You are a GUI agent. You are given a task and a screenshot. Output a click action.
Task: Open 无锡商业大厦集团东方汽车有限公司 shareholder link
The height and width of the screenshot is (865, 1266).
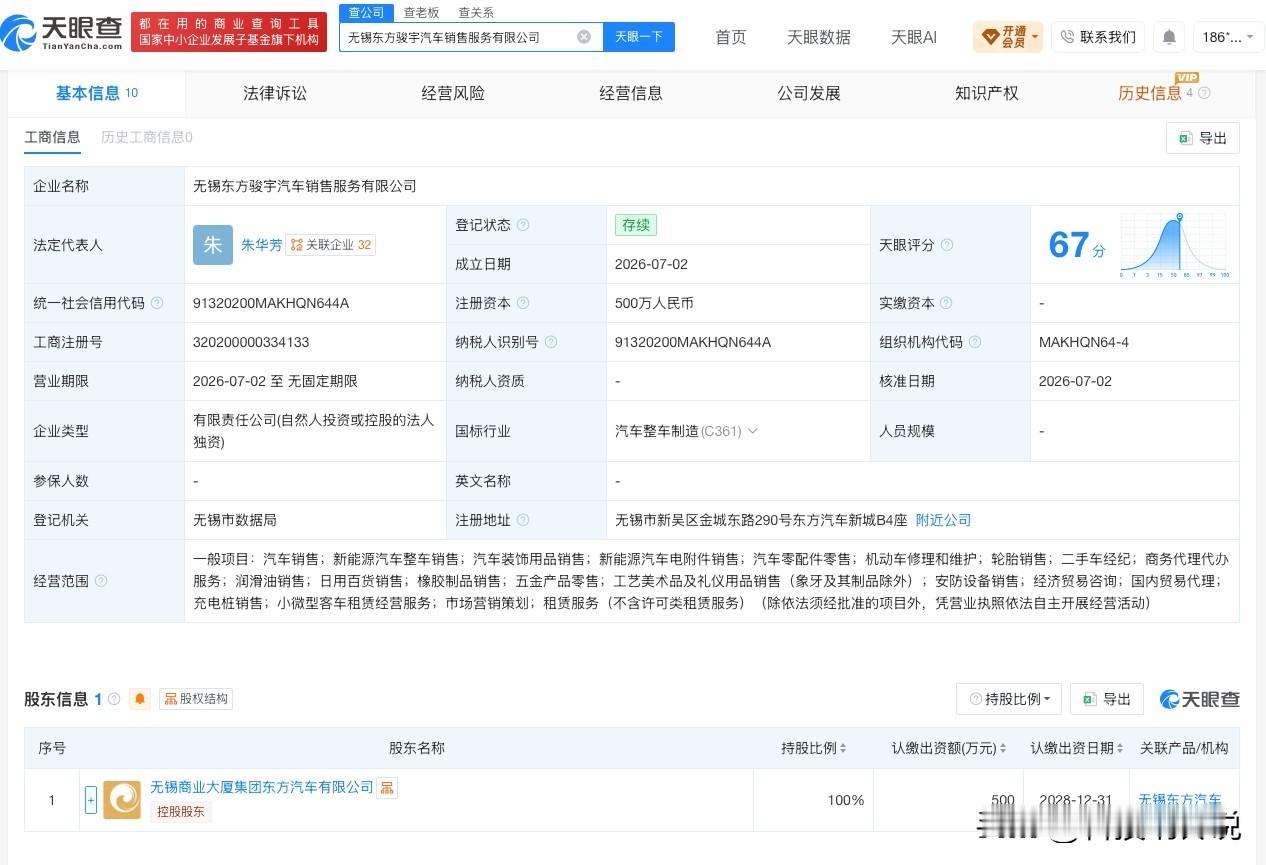[x=262, y=788]
